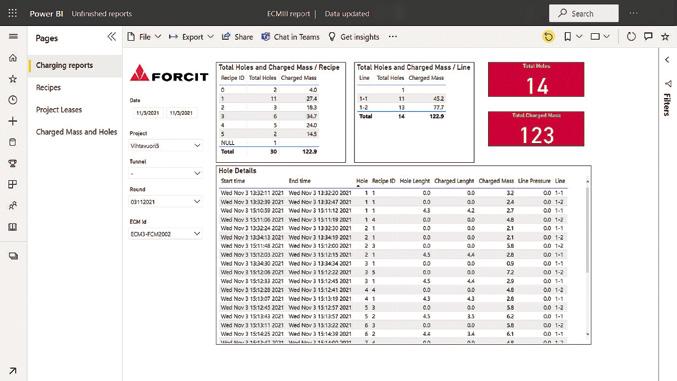
Task: Open Learn book icon in the sidebar
Action: point(13,227)
